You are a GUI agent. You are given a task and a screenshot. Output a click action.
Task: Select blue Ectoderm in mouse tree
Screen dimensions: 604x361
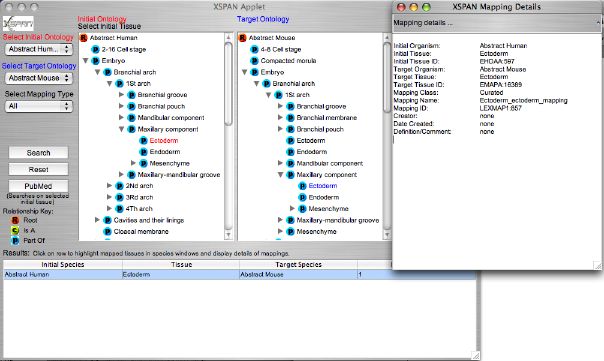pyautogui.click(x=323, y=186)
